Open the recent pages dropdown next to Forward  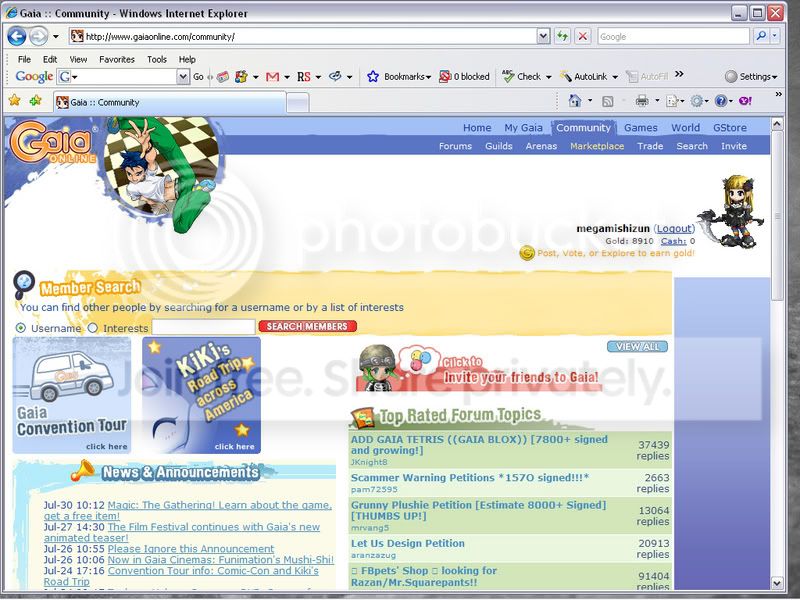[x=56, y=37]
